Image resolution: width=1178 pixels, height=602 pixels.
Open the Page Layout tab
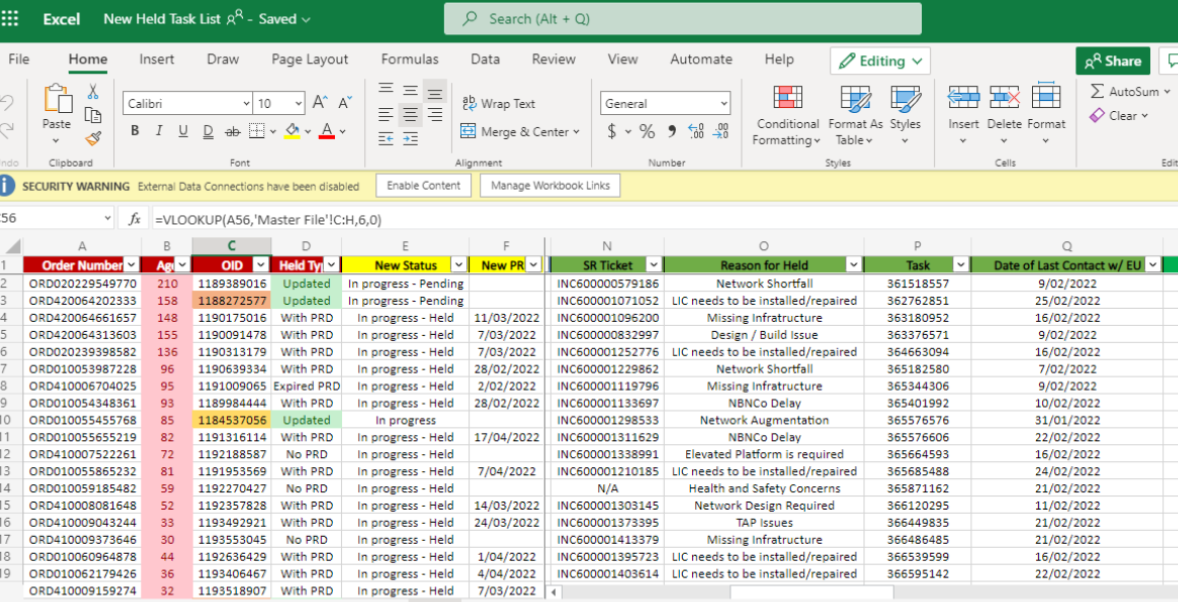pos(310,59)
